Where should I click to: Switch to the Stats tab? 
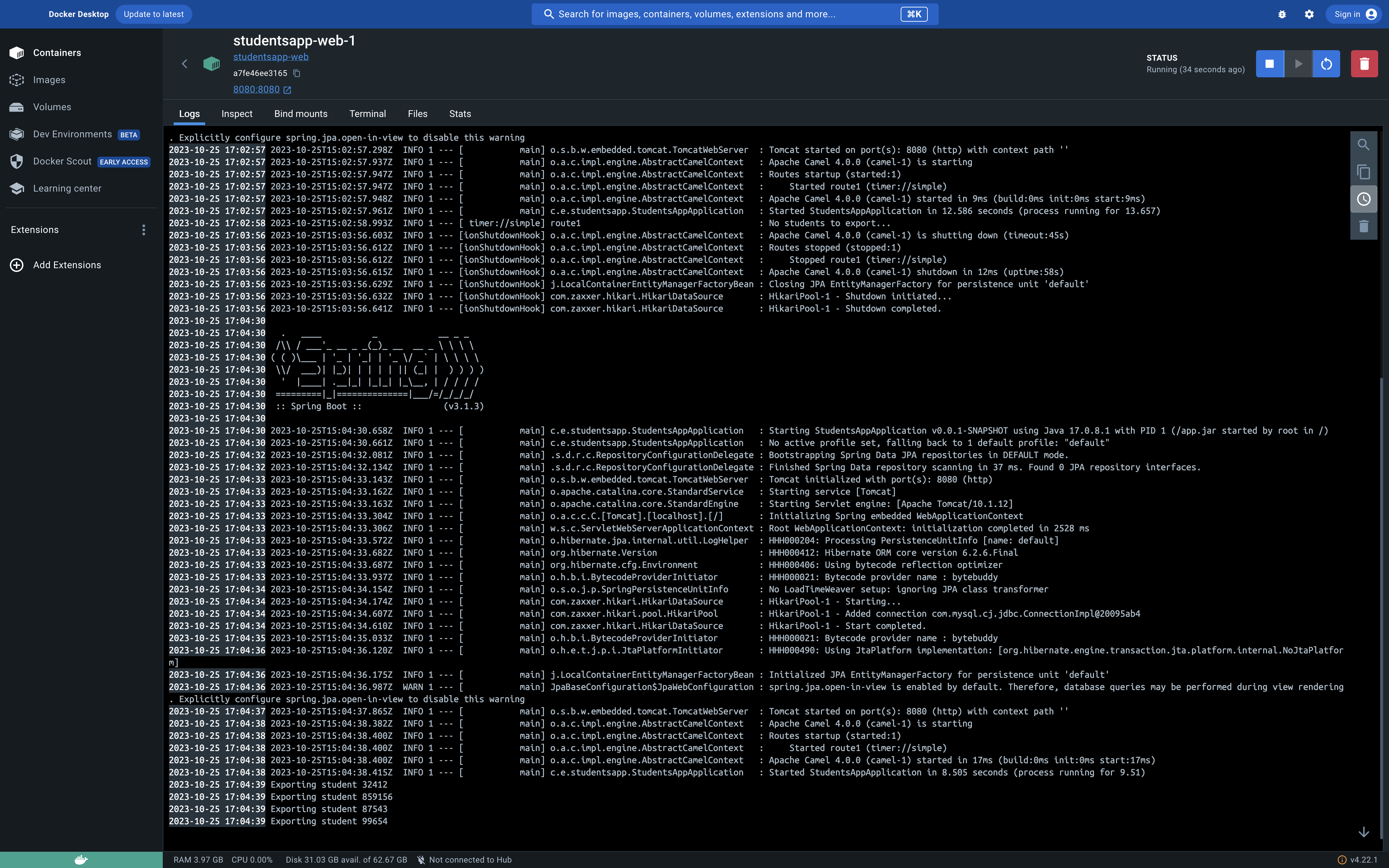point(460,114)
